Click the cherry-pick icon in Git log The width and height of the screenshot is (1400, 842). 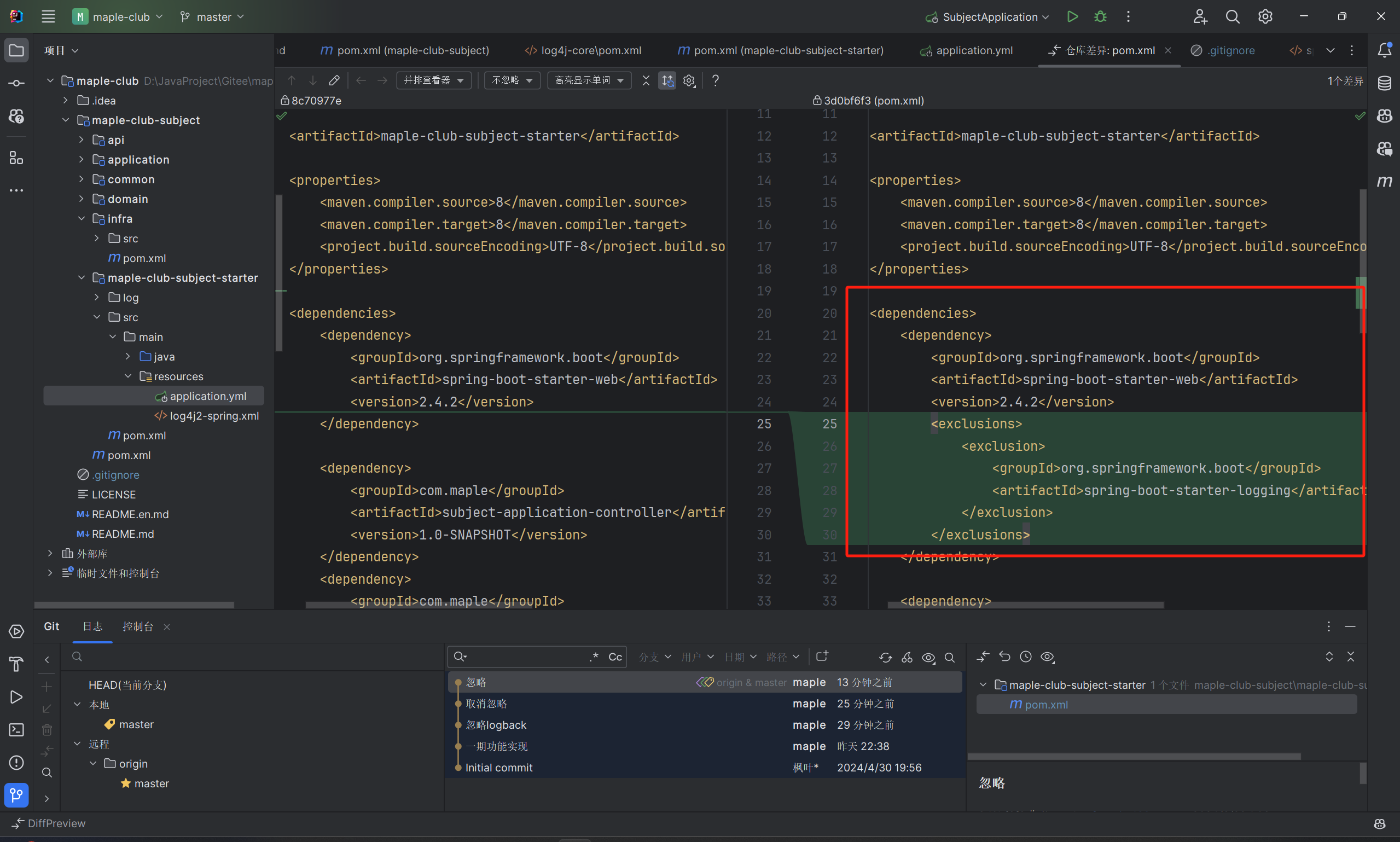coord(907,657)
